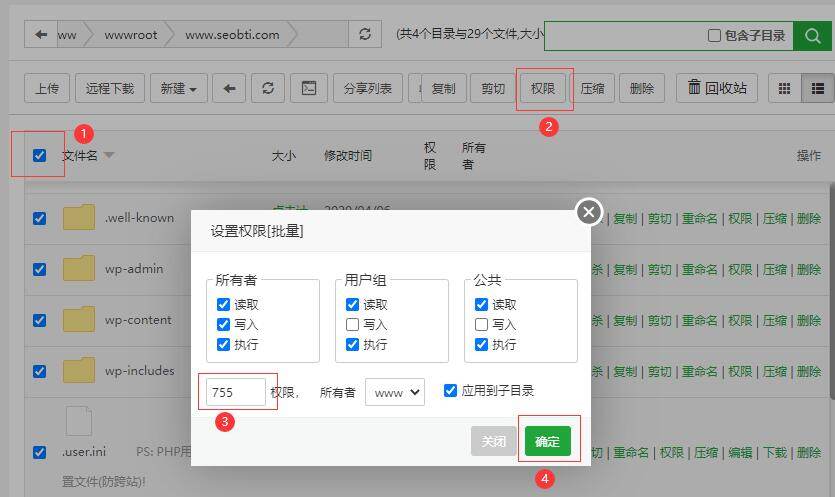Sort by 大小 column header
Image resolution: width=835 pixels, height=497 pixels.
283,156
